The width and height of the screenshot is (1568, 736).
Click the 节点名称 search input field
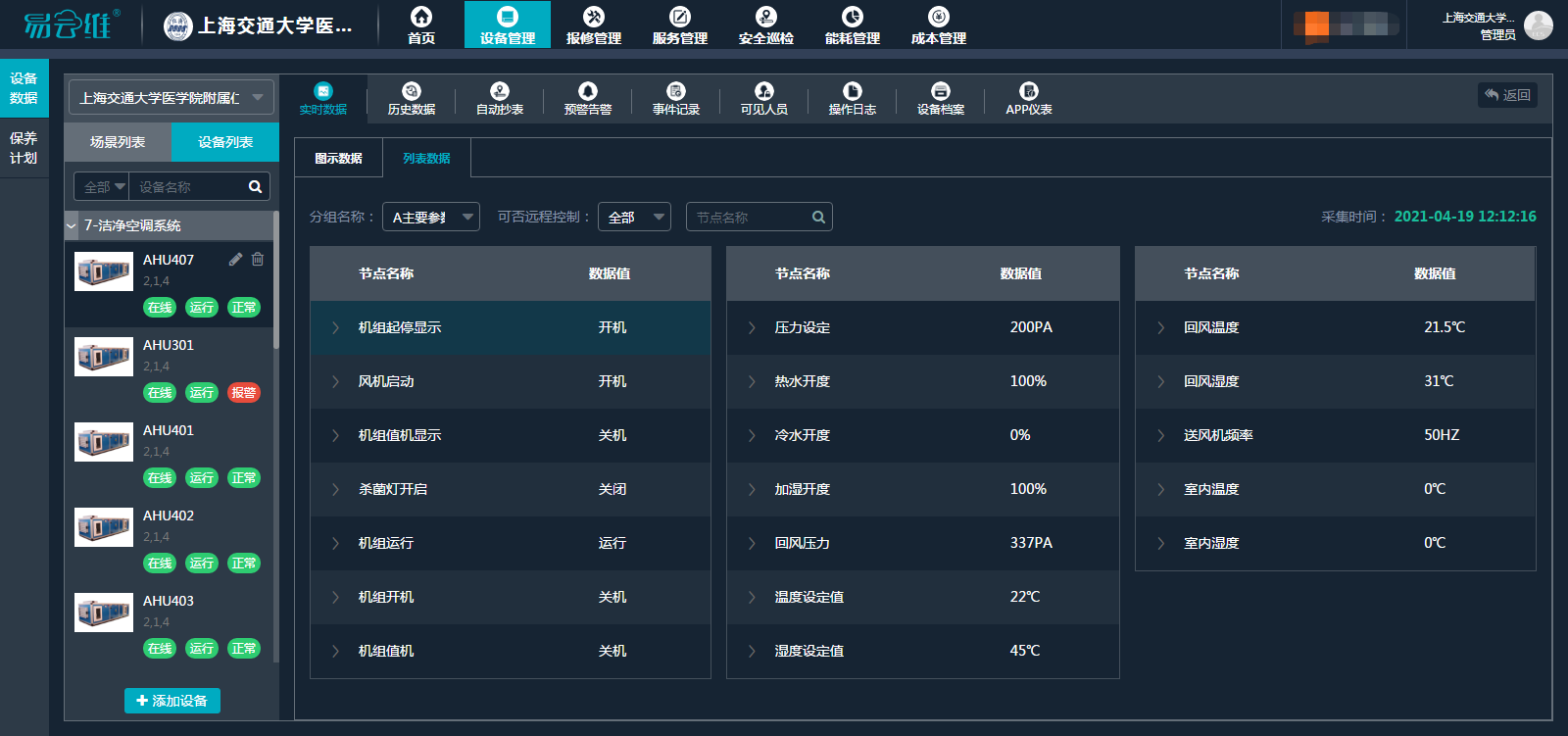750,218
